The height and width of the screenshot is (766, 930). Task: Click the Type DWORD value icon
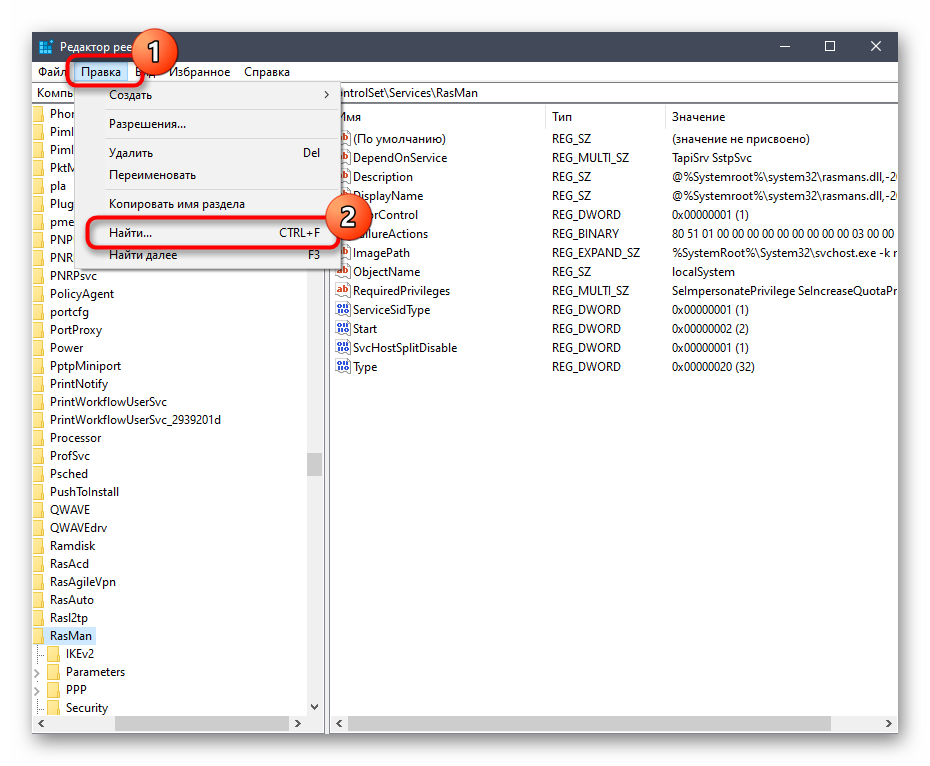pyautogui.click(x=345, y=367)
